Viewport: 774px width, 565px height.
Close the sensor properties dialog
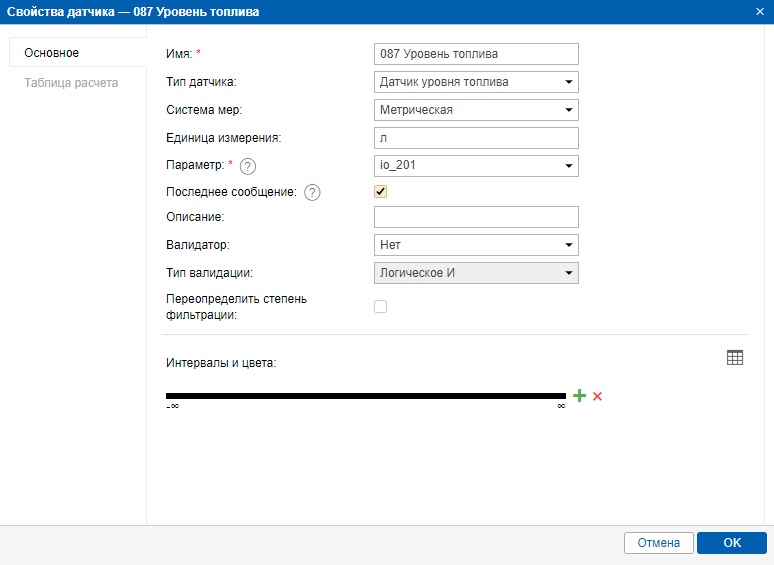click(x=761, y=11)
